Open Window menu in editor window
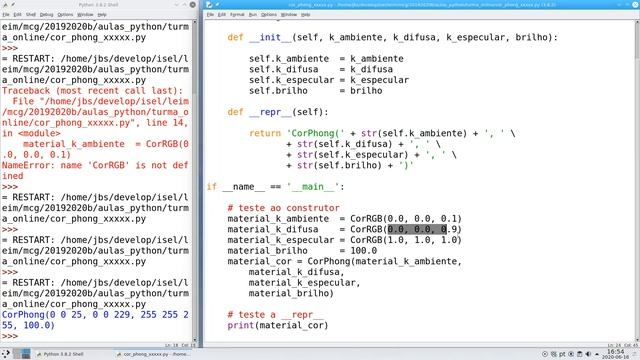This screenshot has width=640, height=360. pyautogui.click(x=289, y=15)
